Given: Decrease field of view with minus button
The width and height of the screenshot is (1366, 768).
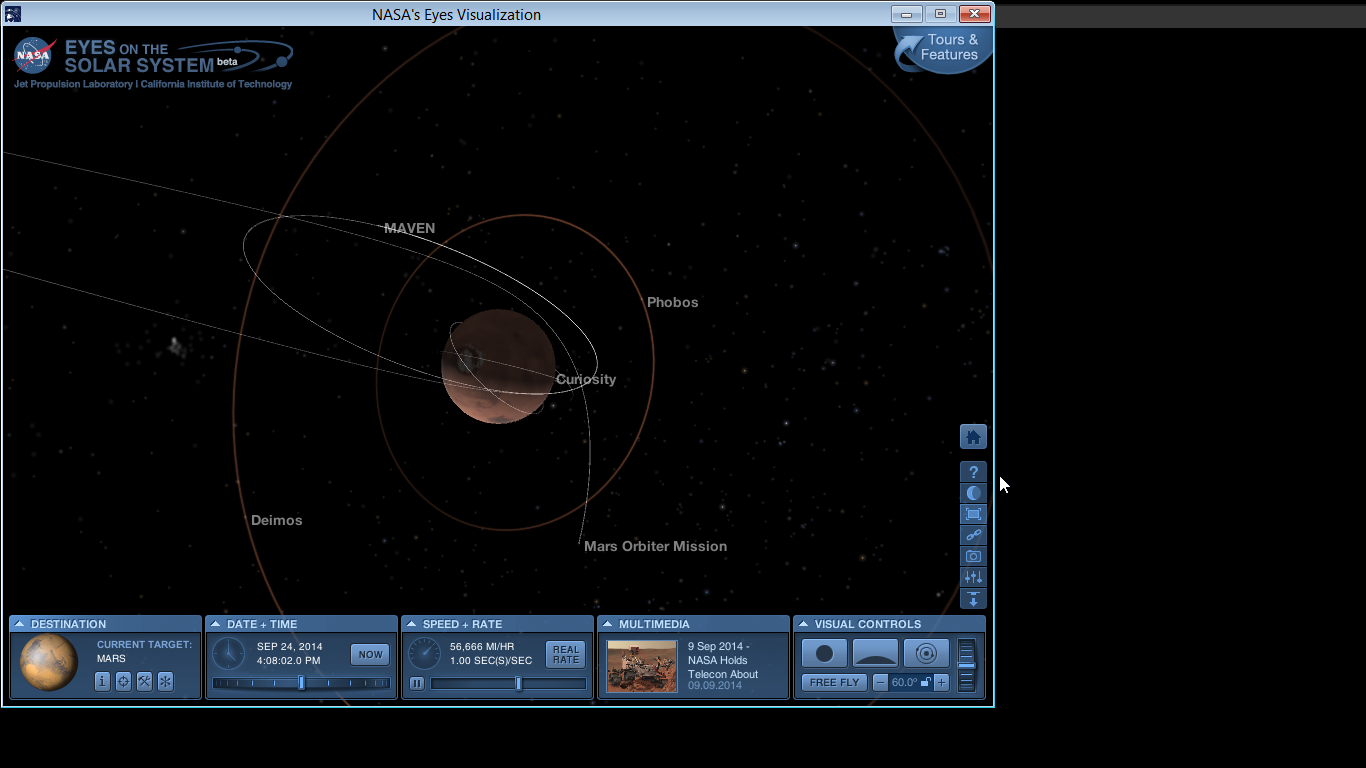Looking at the screenshot, I should [881, 683].
